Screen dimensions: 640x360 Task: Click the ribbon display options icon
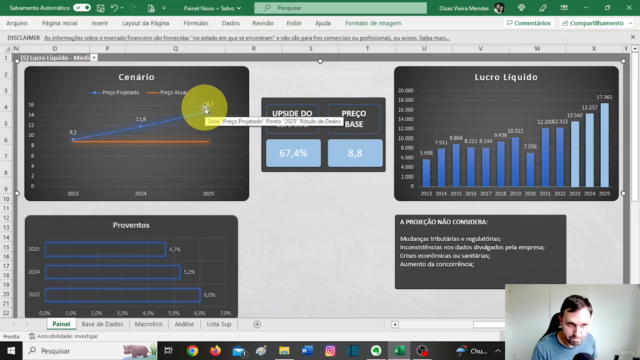coord(564,8)
